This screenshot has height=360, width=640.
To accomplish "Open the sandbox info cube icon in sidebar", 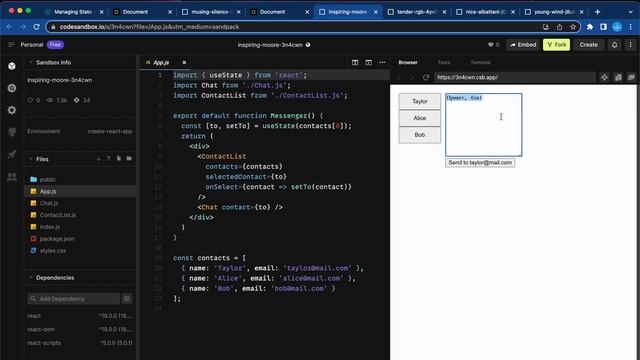I will point(12,66).
